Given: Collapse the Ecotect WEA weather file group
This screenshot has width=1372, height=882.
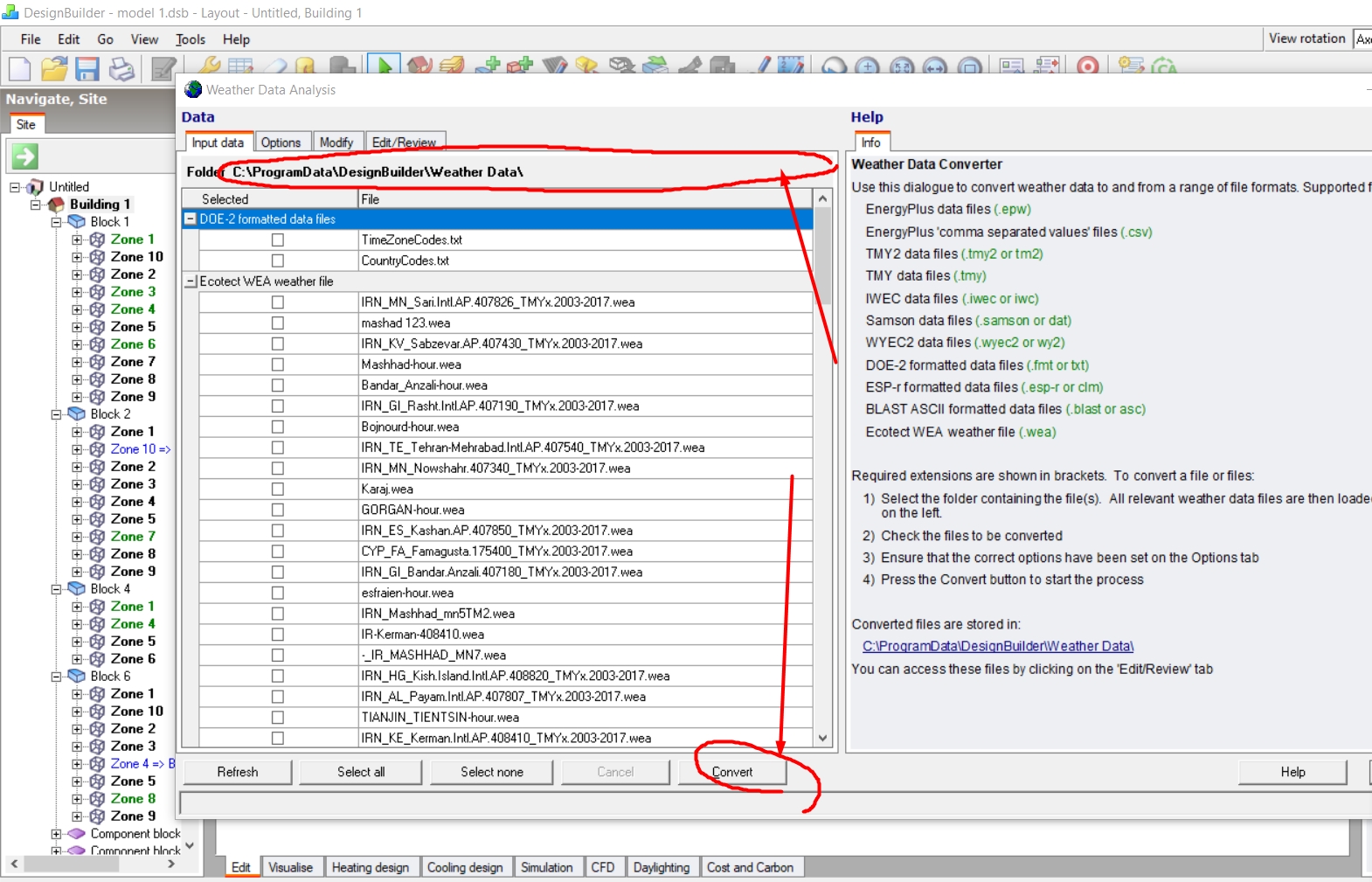Looking at the screenshot, I should point(191,281).
